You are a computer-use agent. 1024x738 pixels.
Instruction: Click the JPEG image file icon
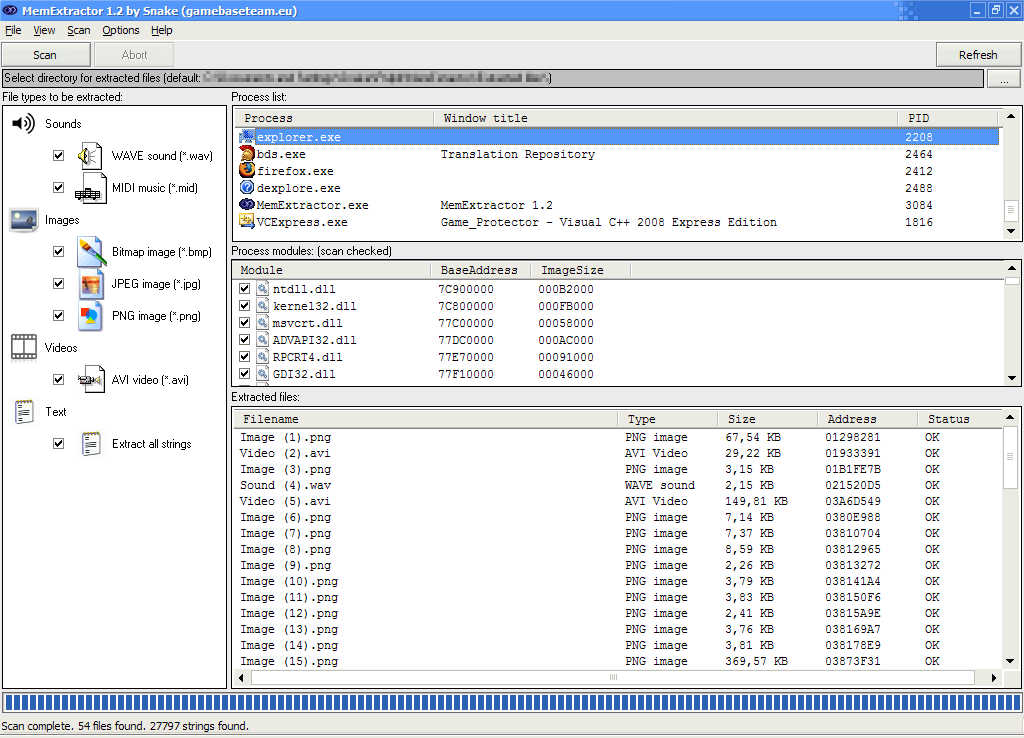[x=91, y=284]
